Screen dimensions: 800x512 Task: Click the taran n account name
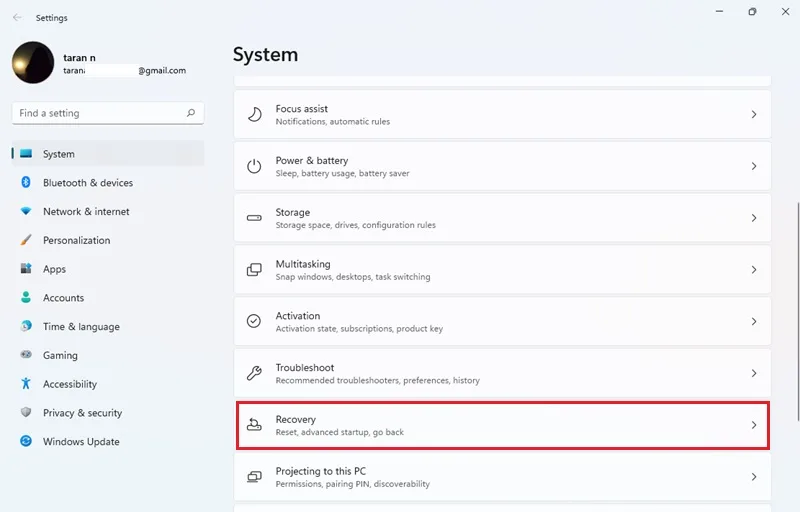click(x=79, y=58)
